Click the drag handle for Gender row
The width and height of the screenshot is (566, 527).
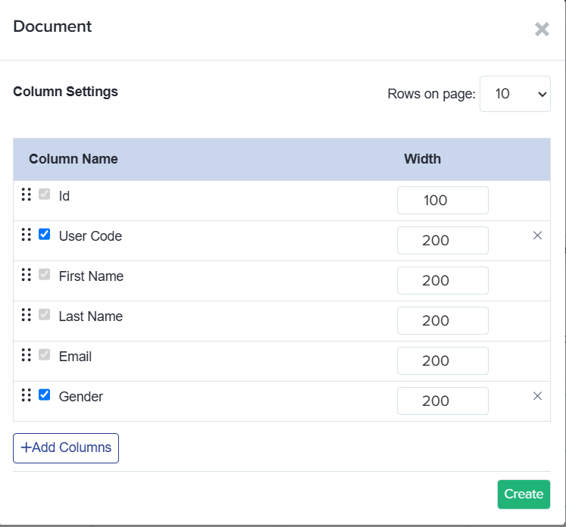pyautogui.click(x=26, y=395)
